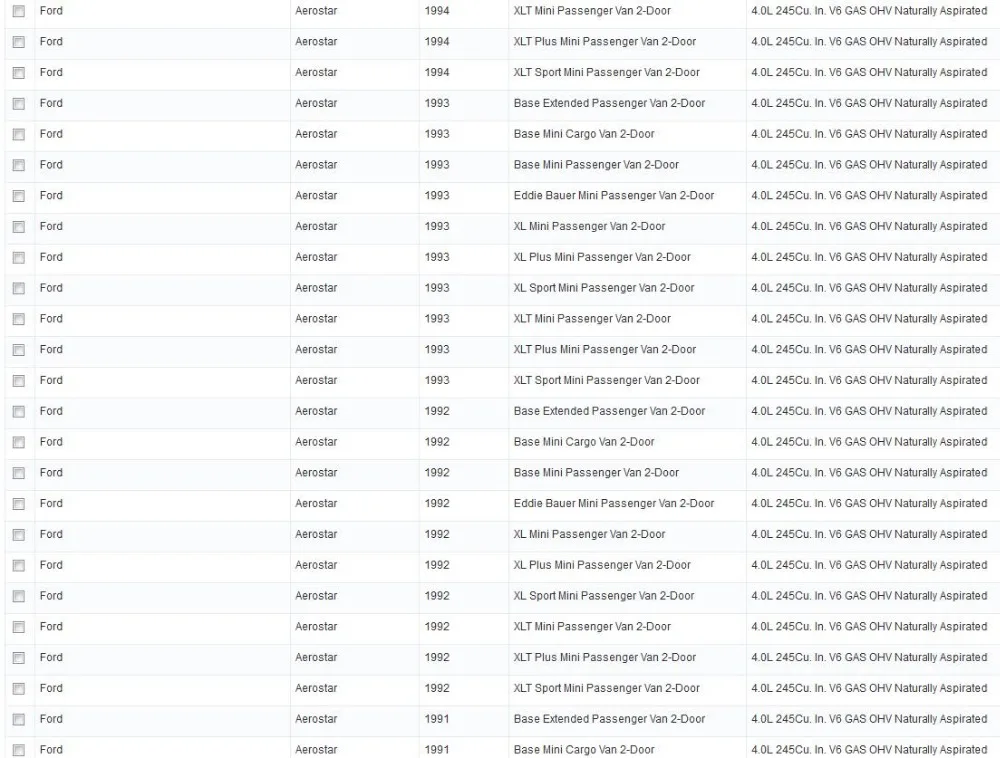Check the 1993 Eddie Bauer Mini Passenger Van row
This screenshot has height=758, width=1000.
tap(18, 196)
